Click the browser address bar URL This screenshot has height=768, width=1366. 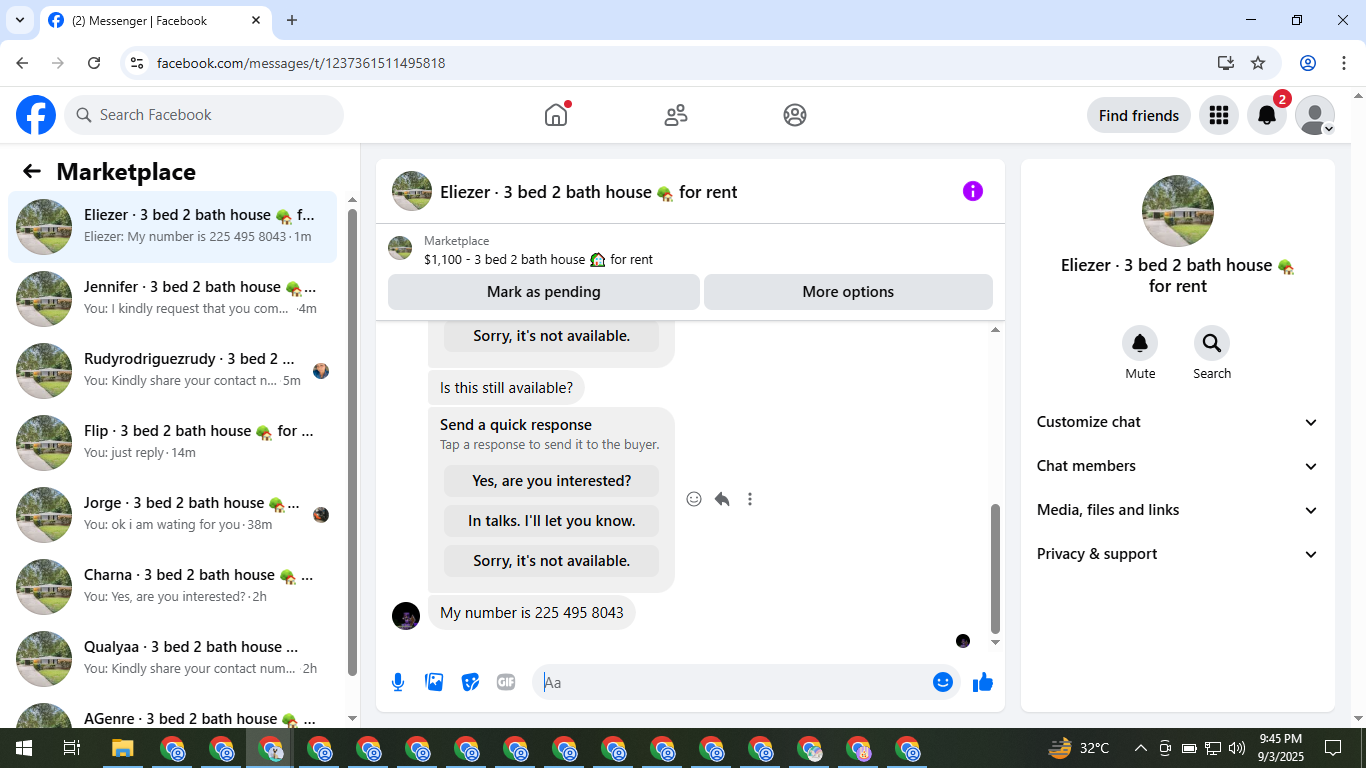(301, 63)
